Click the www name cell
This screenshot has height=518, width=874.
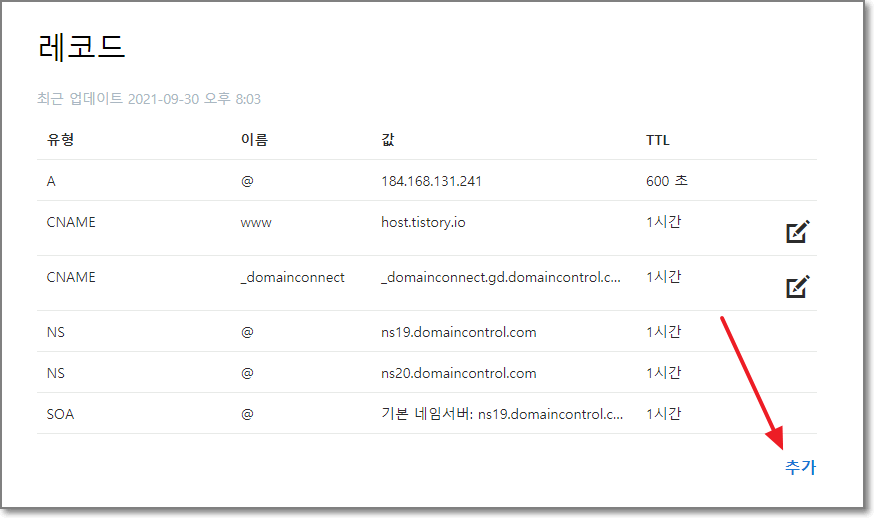click(x=256, y=223)
